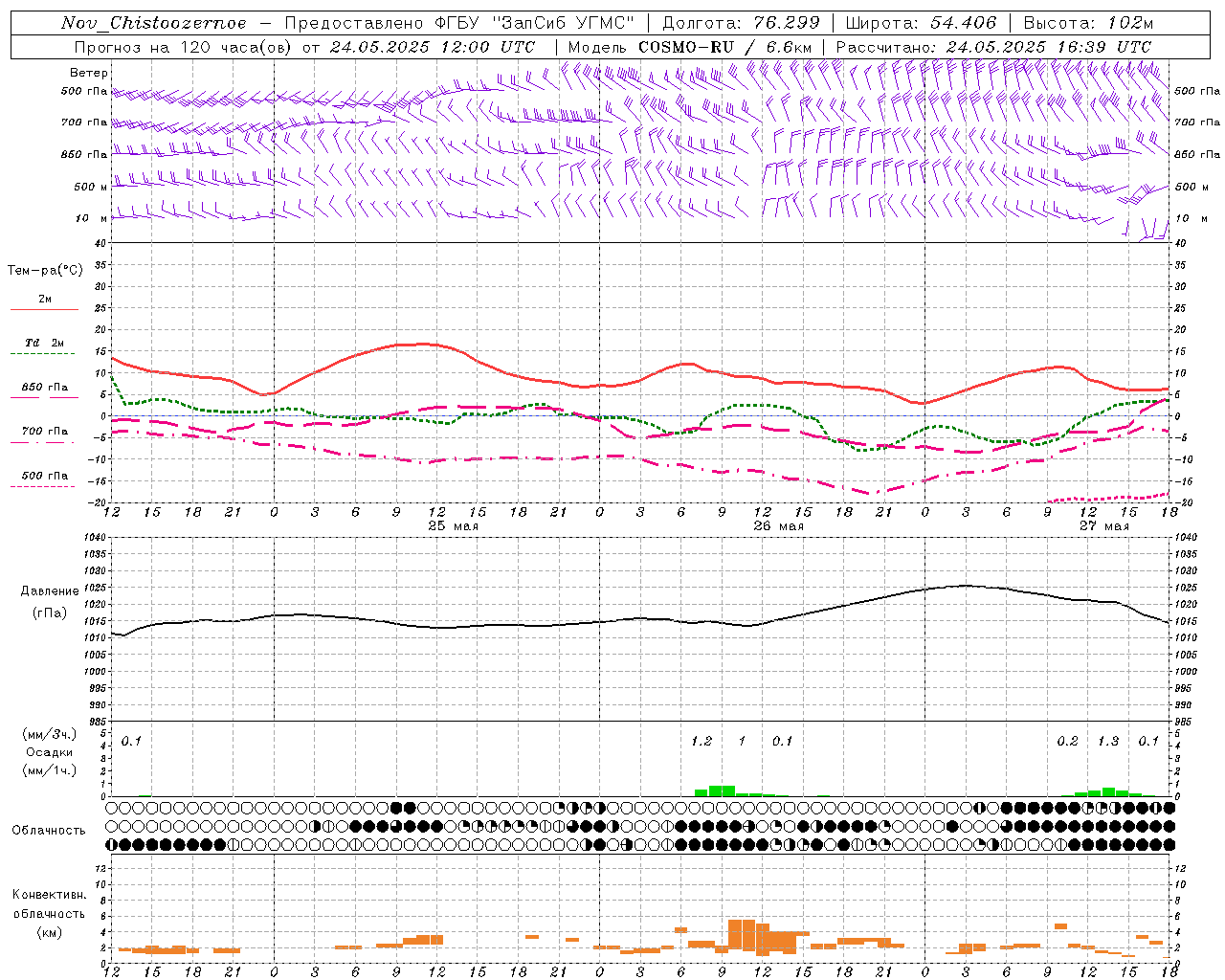The height and width of the screenshot is (980, 1225).
Task: Click the '850 гПа' temperature legend entry
Action: [x=44, y=388]
